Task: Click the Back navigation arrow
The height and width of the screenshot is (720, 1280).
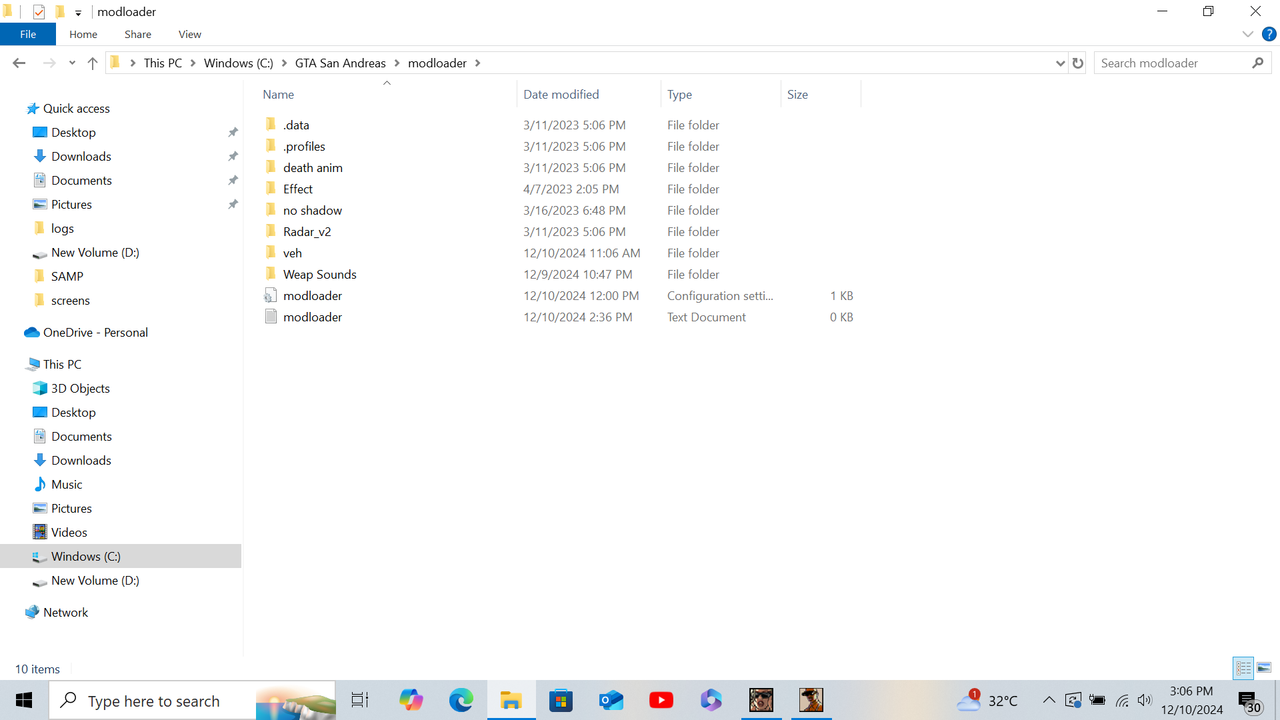Action: (x=19, y=63)
